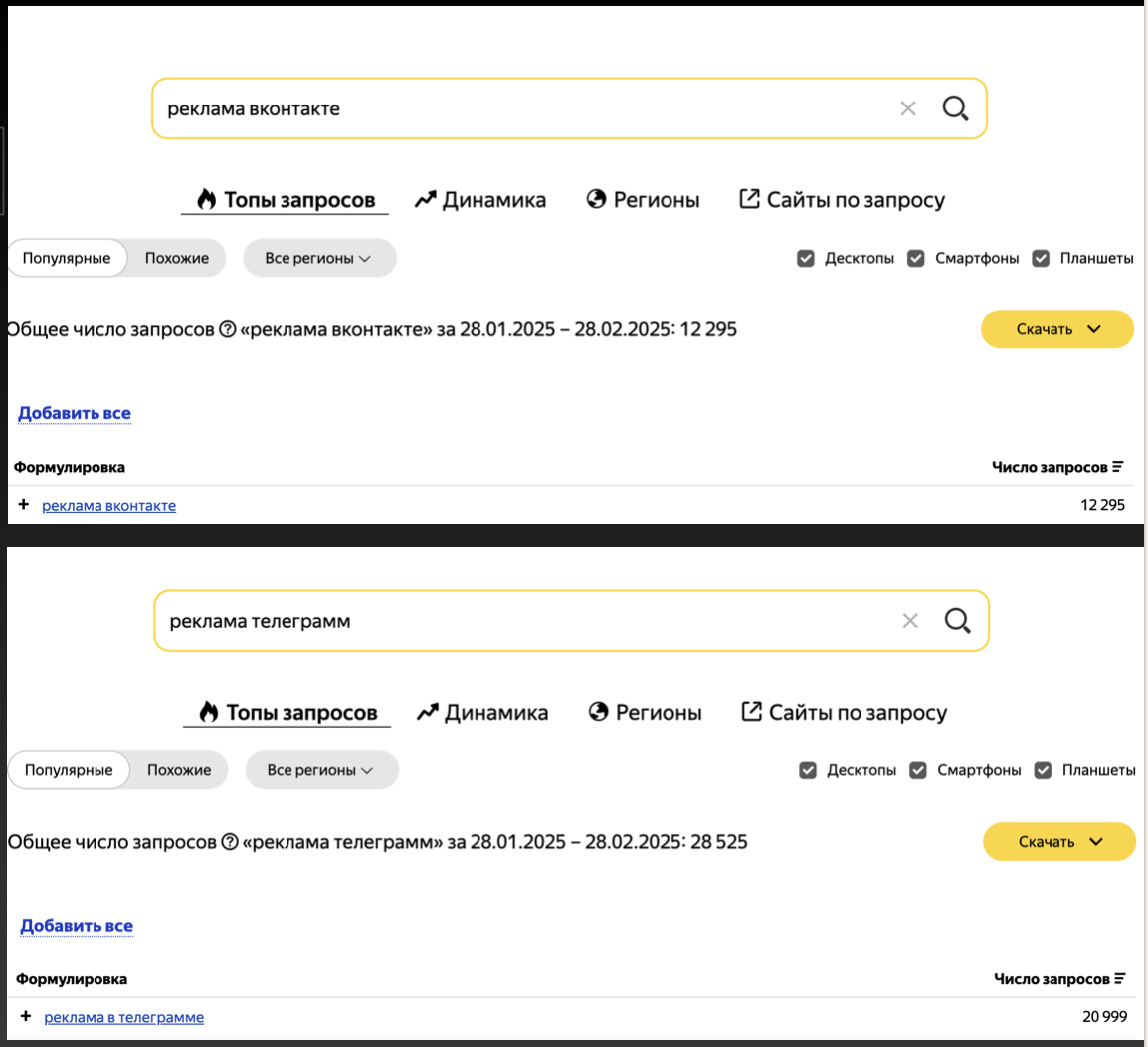Sort by Число запросов in the вконтакте table
Screen dimensions: 1148x1047
click(1057, 467)
